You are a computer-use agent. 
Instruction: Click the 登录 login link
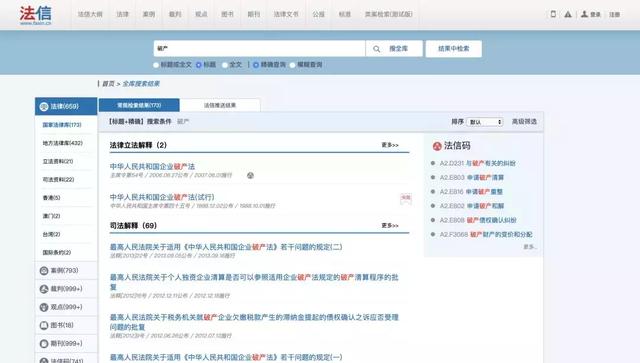point(596,15)
